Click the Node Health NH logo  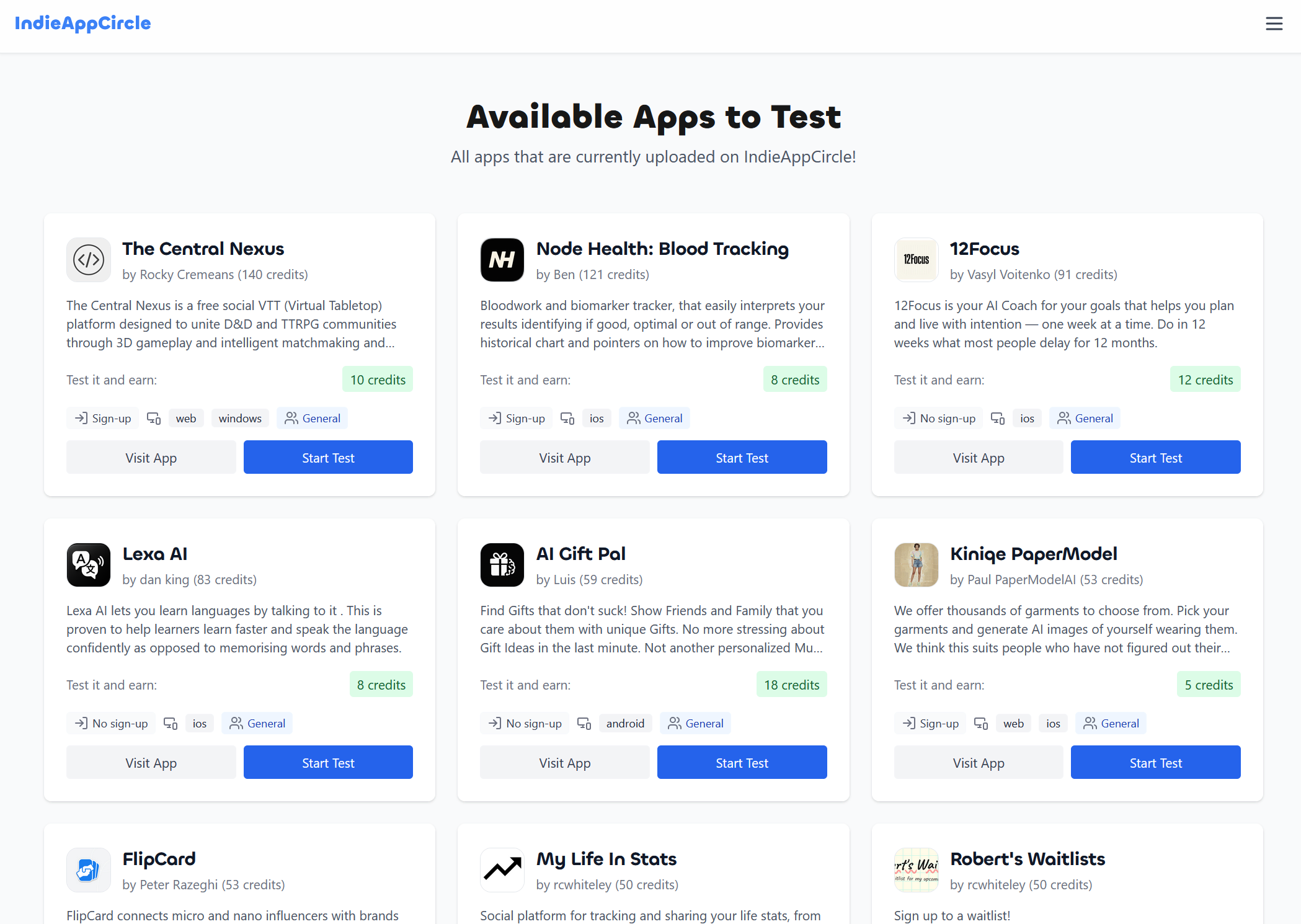click(502, 260)
